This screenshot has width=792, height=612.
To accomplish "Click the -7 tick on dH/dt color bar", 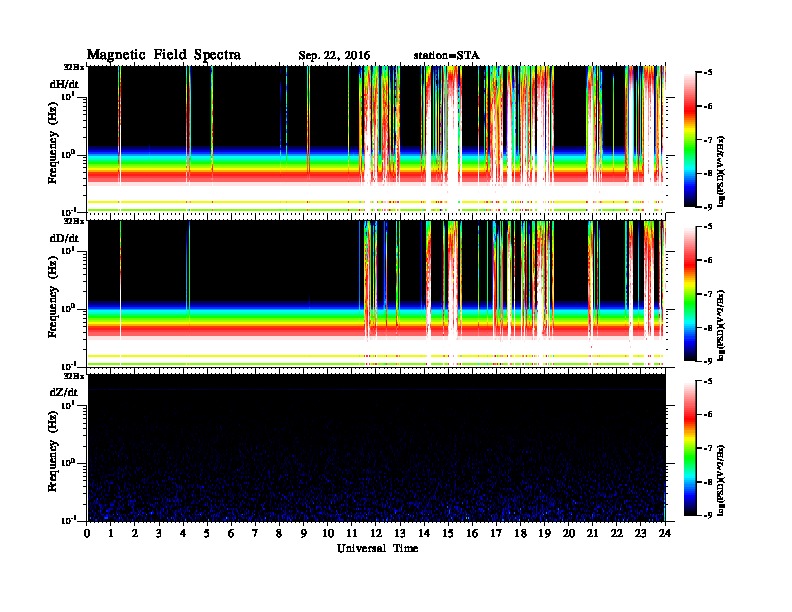I will pos(708,140).
